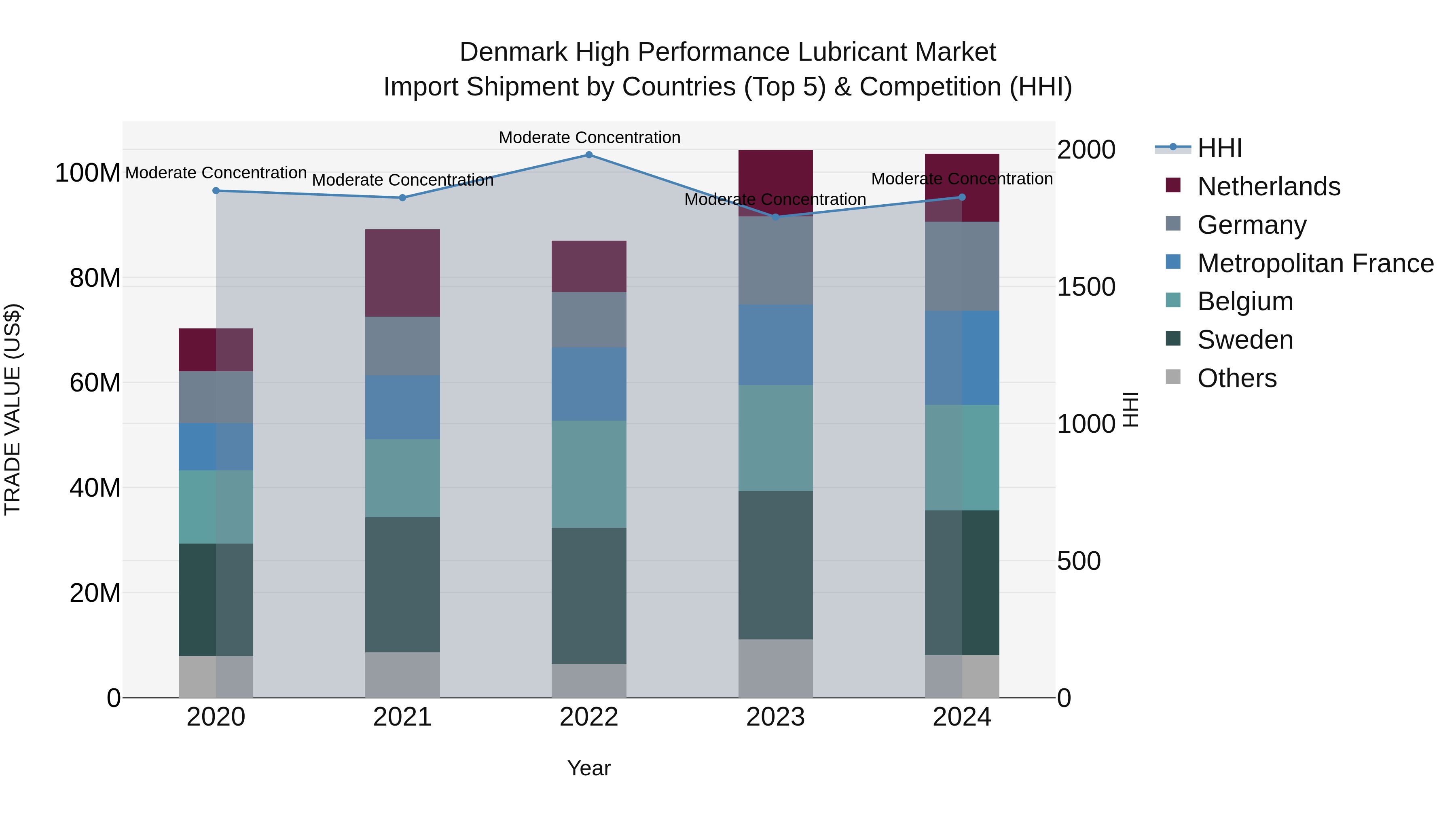Click the 2021 x-axis year label
Image resolution: width=1456 pixels, height=819 pixels.
click(402, 717)
